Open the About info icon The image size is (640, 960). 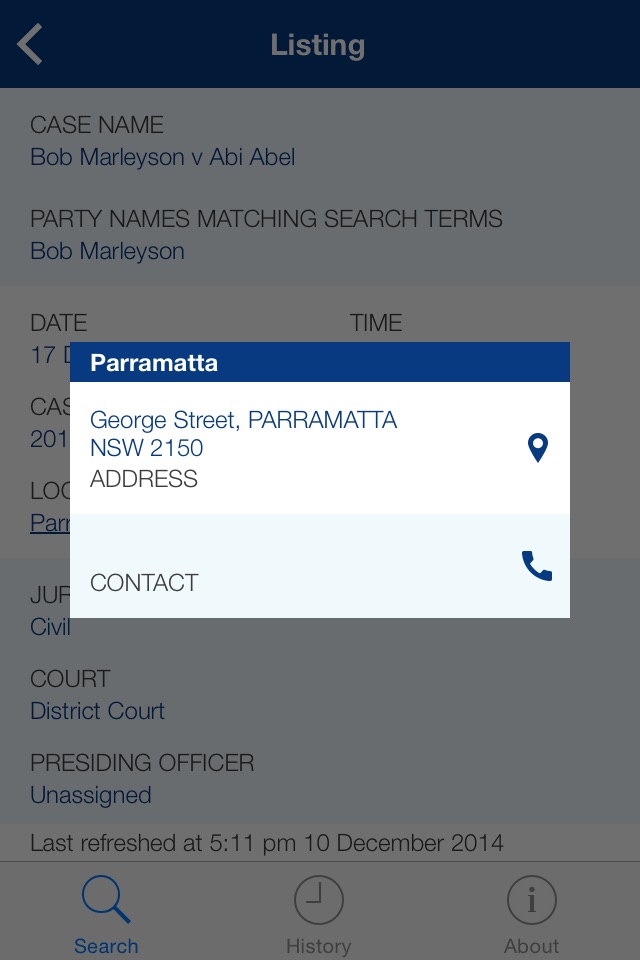pos(531,900)
